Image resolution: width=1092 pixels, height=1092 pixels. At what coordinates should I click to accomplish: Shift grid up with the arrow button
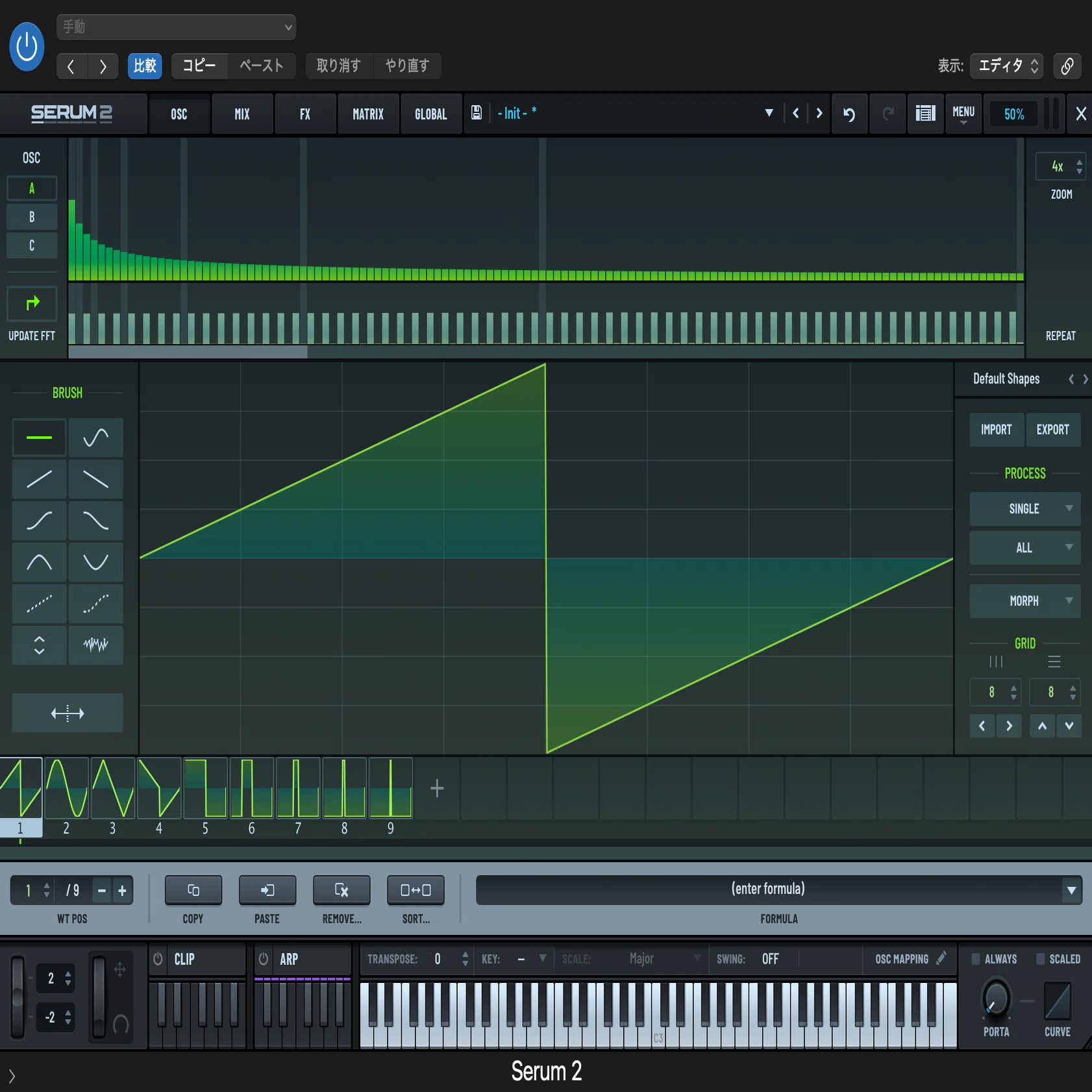click(x=1042, y=726)
